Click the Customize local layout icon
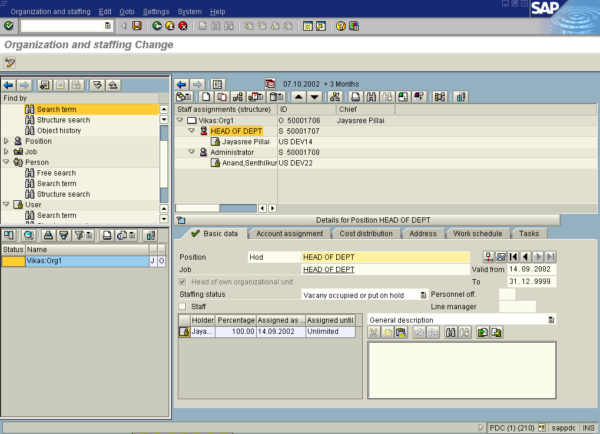Image resolution: width=600 pixels, height=434 pixels. [354, 26]
